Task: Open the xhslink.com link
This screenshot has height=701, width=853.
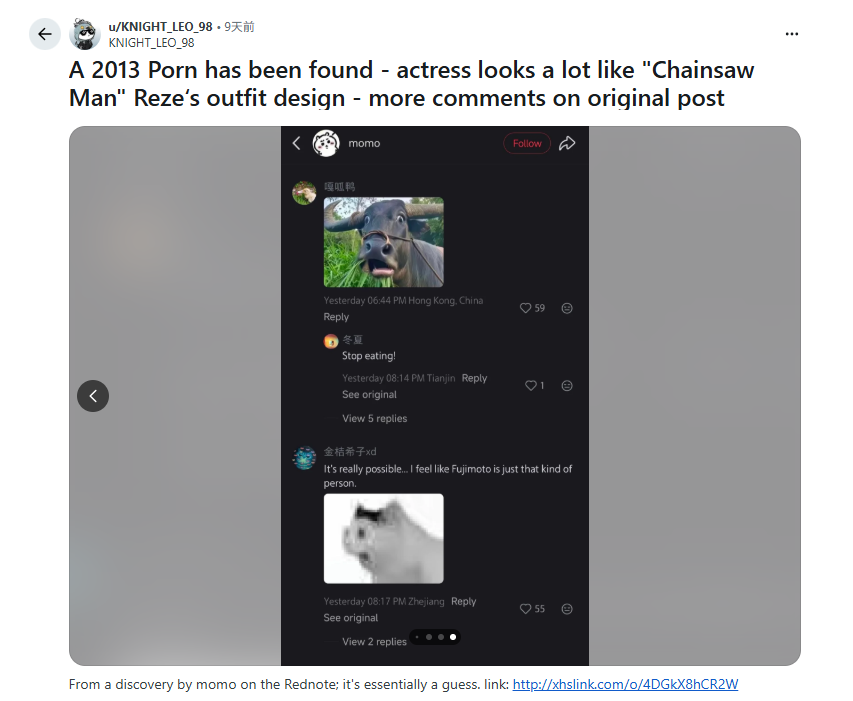Action: (x=625, y=684)
